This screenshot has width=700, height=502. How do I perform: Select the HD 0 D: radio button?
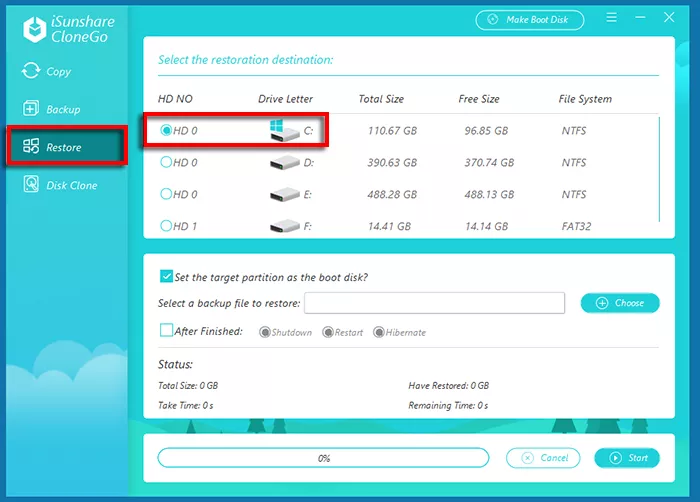pos(166,162)
